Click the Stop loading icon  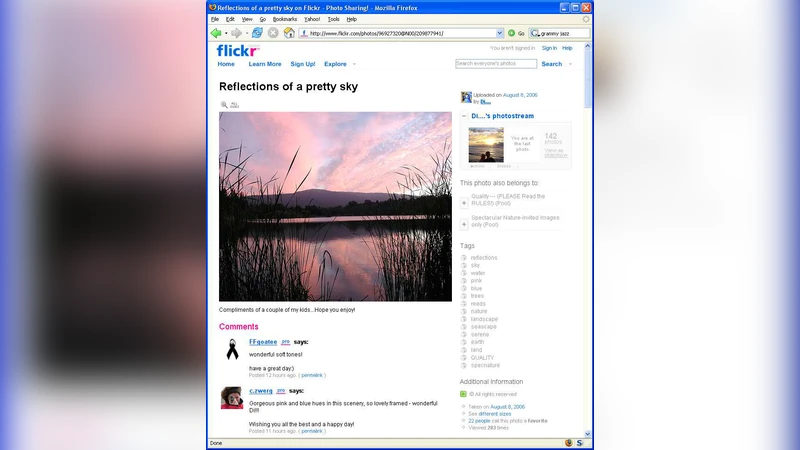(273, 33)
